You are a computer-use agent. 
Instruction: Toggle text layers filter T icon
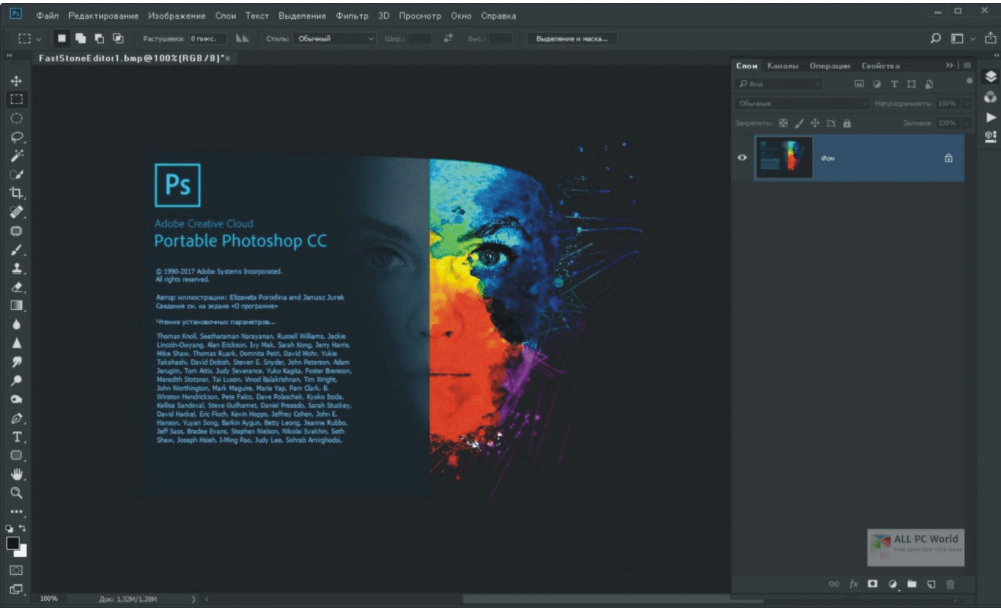pos(894,84)
